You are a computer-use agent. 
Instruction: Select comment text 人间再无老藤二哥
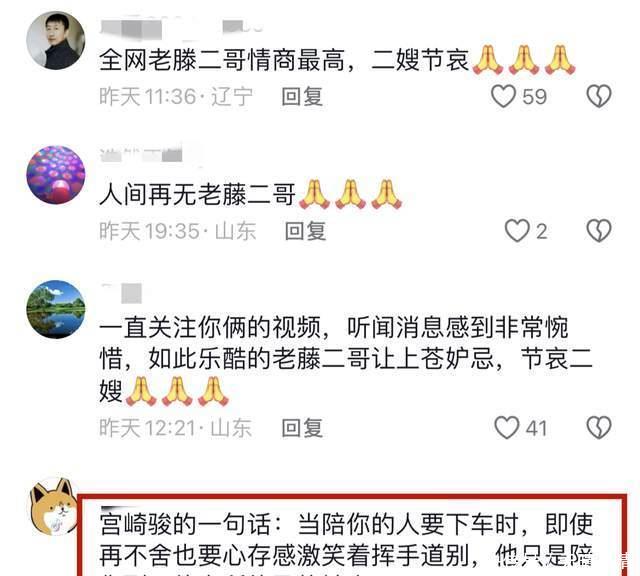point(197,194)
